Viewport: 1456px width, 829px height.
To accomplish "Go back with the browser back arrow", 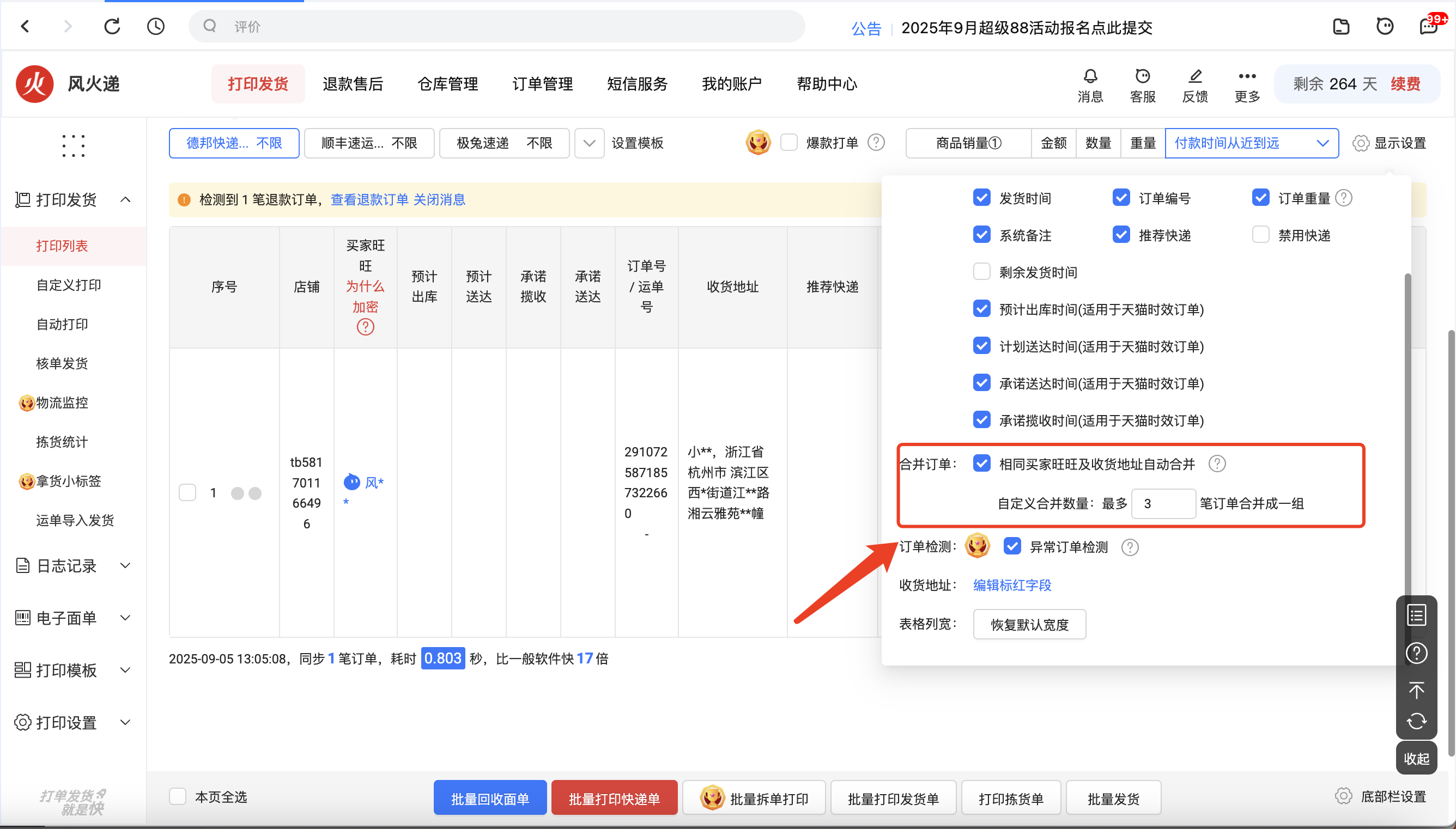I will pyautogui.click(x=25, y=26).
